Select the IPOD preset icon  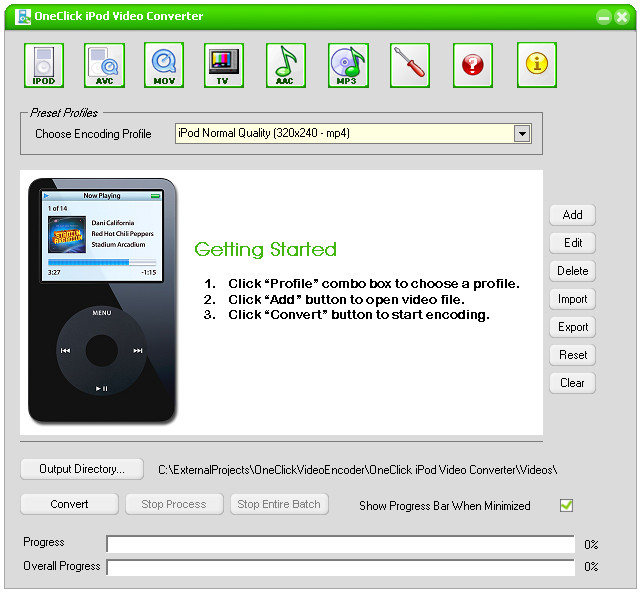(x=44, y=65)
